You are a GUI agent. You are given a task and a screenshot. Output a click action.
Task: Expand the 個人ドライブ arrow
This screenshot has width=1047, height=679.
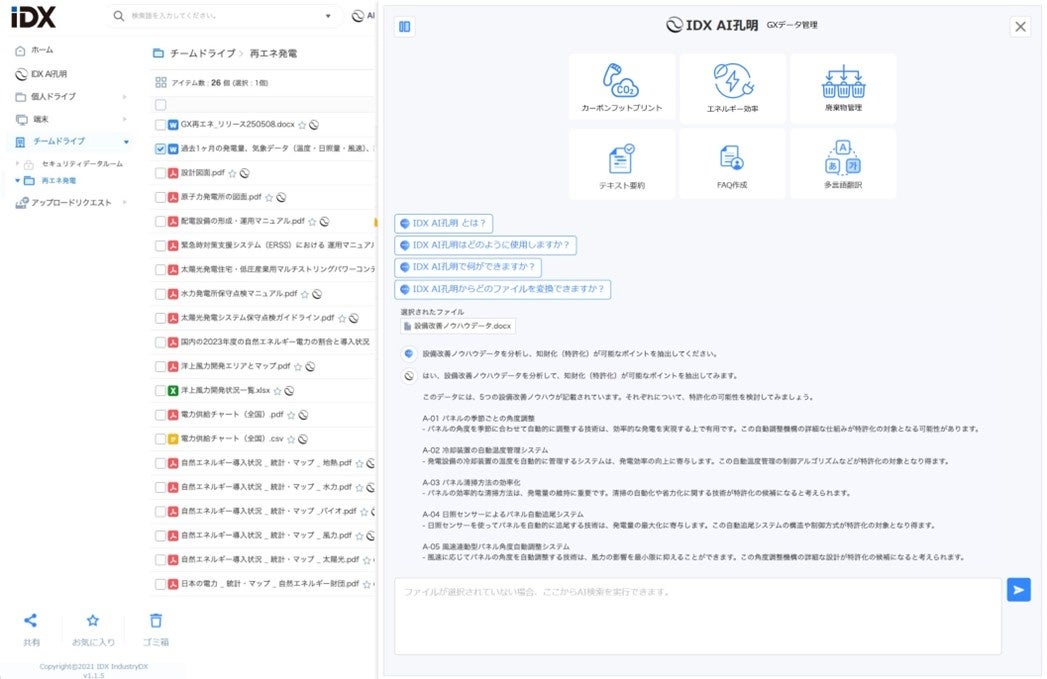(125, 97)
